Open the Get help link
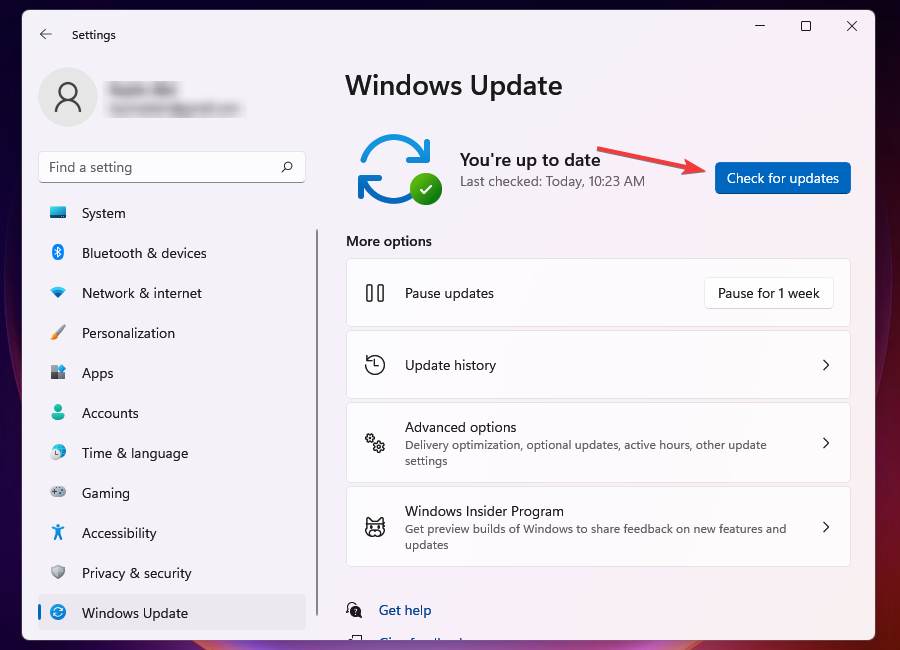Screen dimensions: 900x650 point(405,610)
